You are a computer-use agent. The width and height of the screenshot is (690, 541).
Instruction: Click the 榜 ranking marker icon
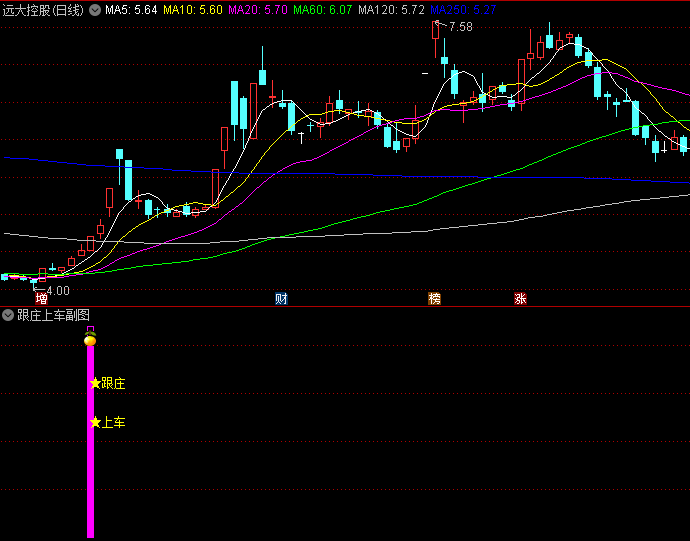pos(434,299)
